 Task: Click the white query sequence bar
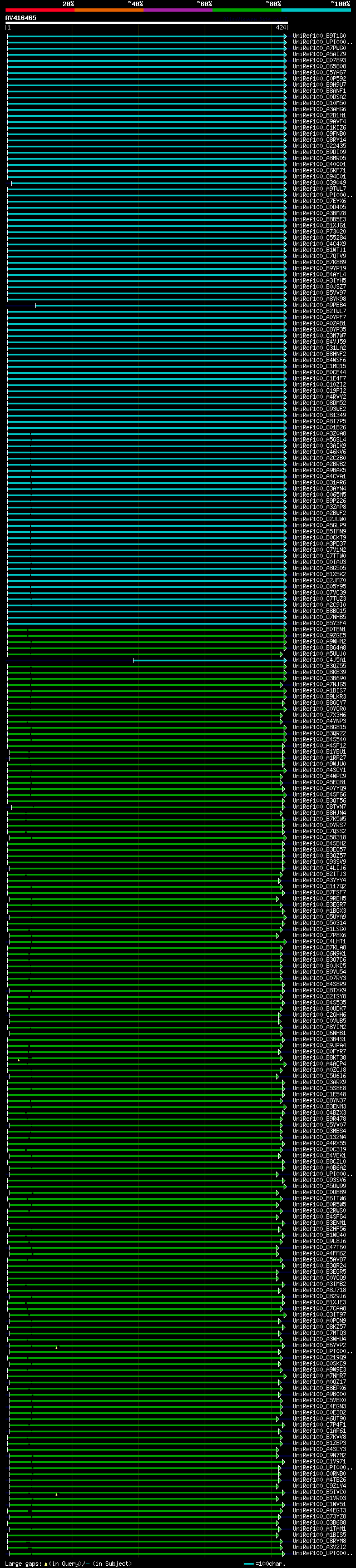147,22
